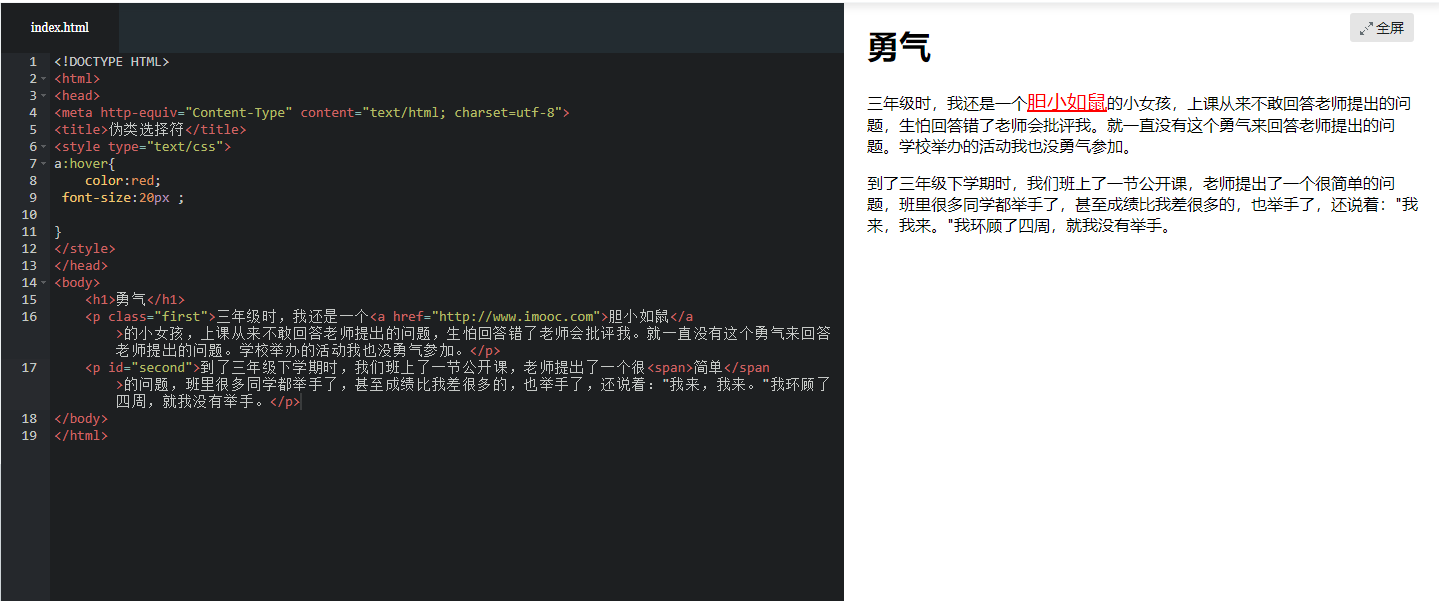This screenshot has width=1439, height=601.
Task: Click the expand arrows icon on 全屏 button
Action: pos(1368,27)
